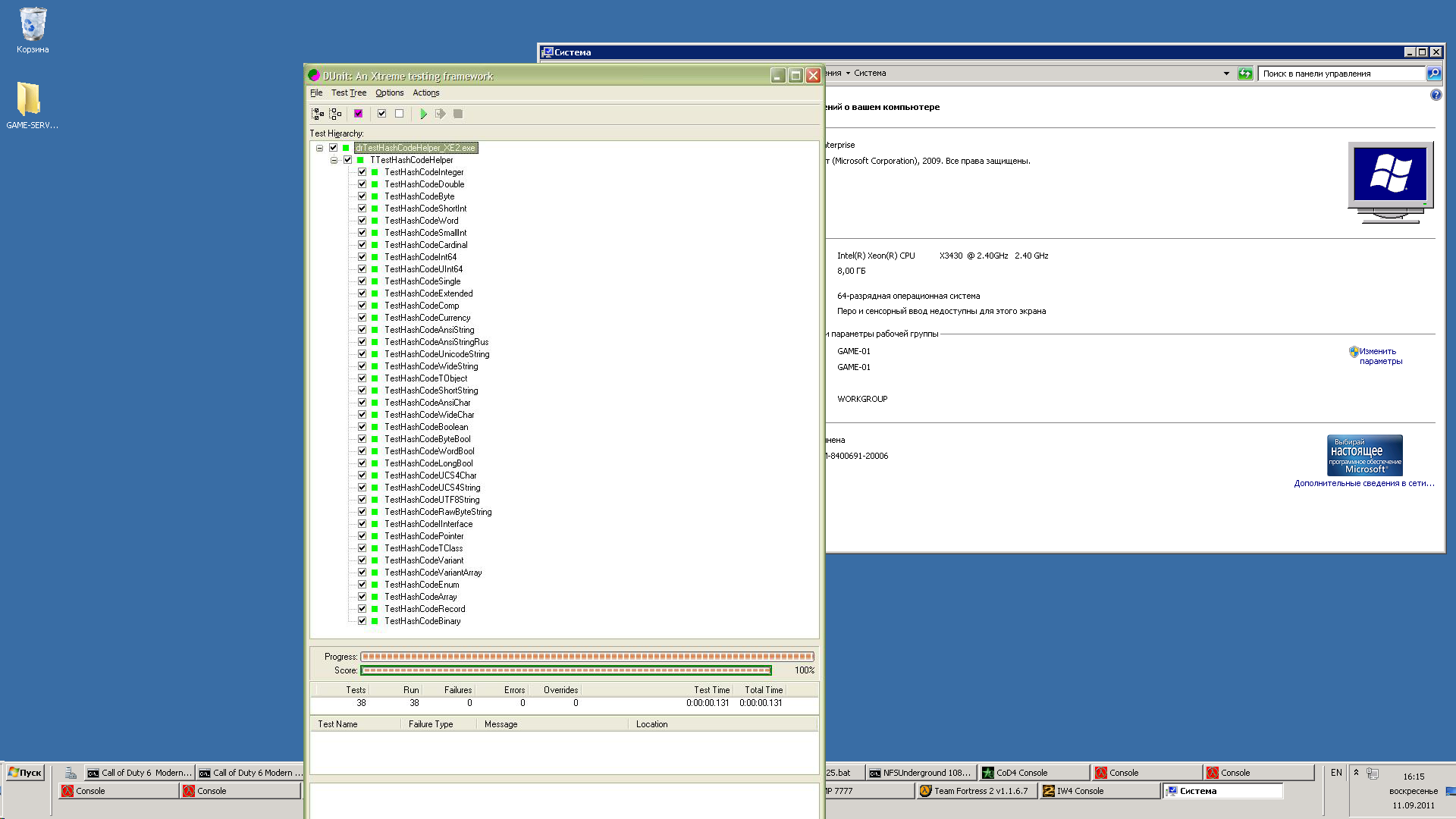Toggle the TestHashCodeBoolean checkbox
Viewport: 1456px width, 819px height.
(x=362, y=427)
